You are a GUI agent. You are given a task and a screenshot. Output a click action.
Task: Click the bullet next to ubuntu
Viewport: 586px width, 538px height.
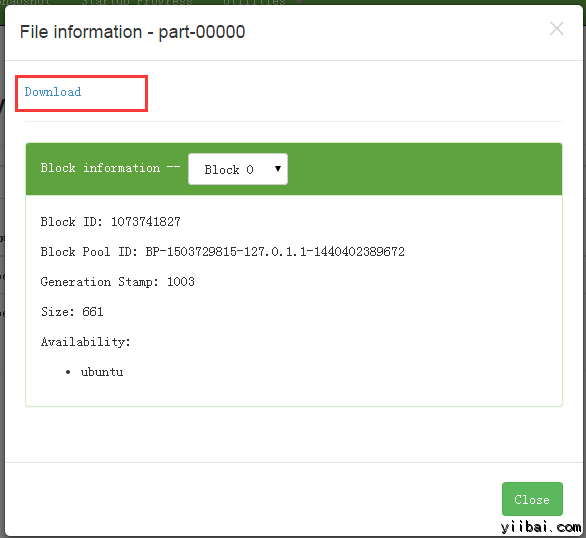(x=68, y=372)
